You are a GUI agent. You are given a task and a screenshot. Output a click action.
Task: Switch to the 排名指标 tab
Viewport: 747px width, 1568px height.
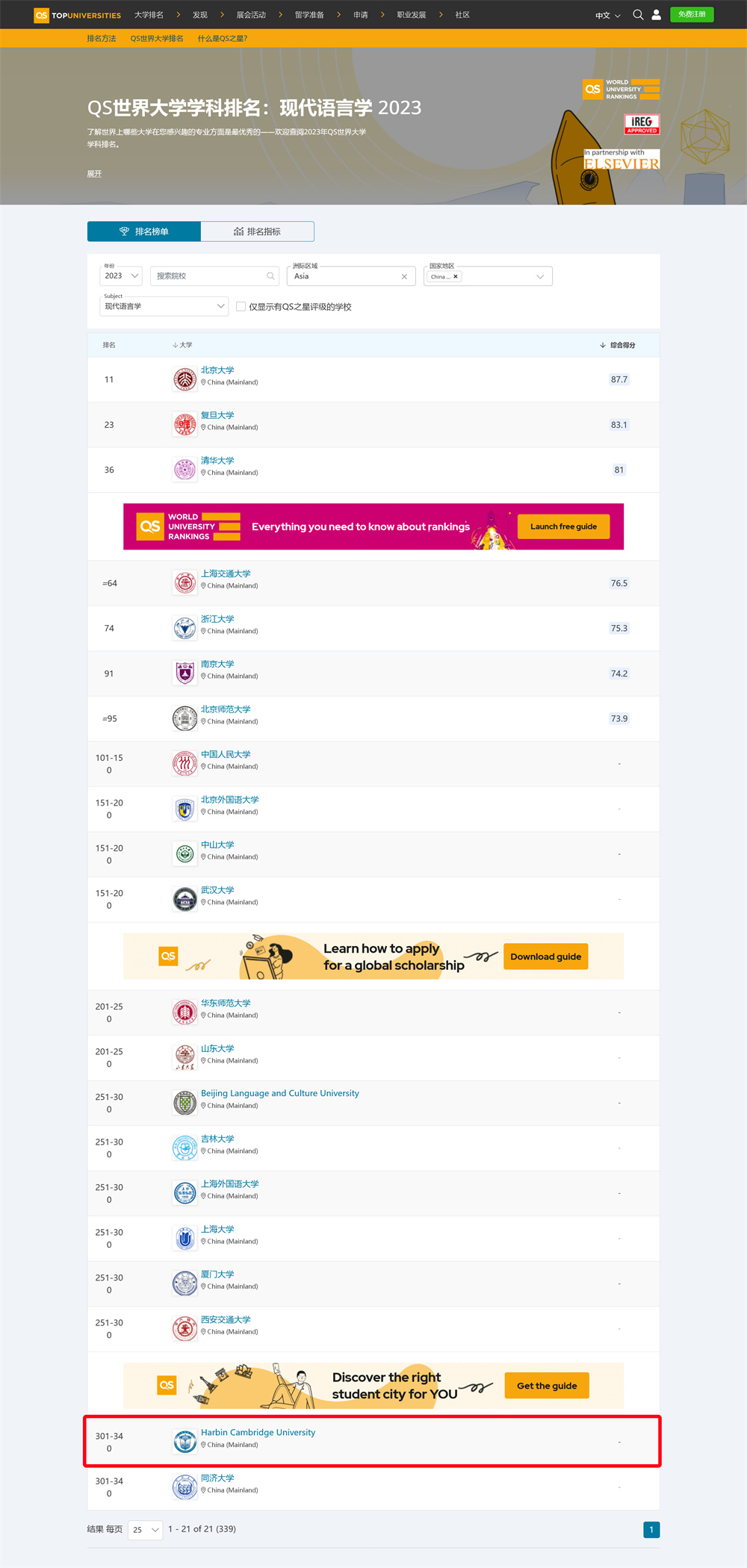(258, 231)
